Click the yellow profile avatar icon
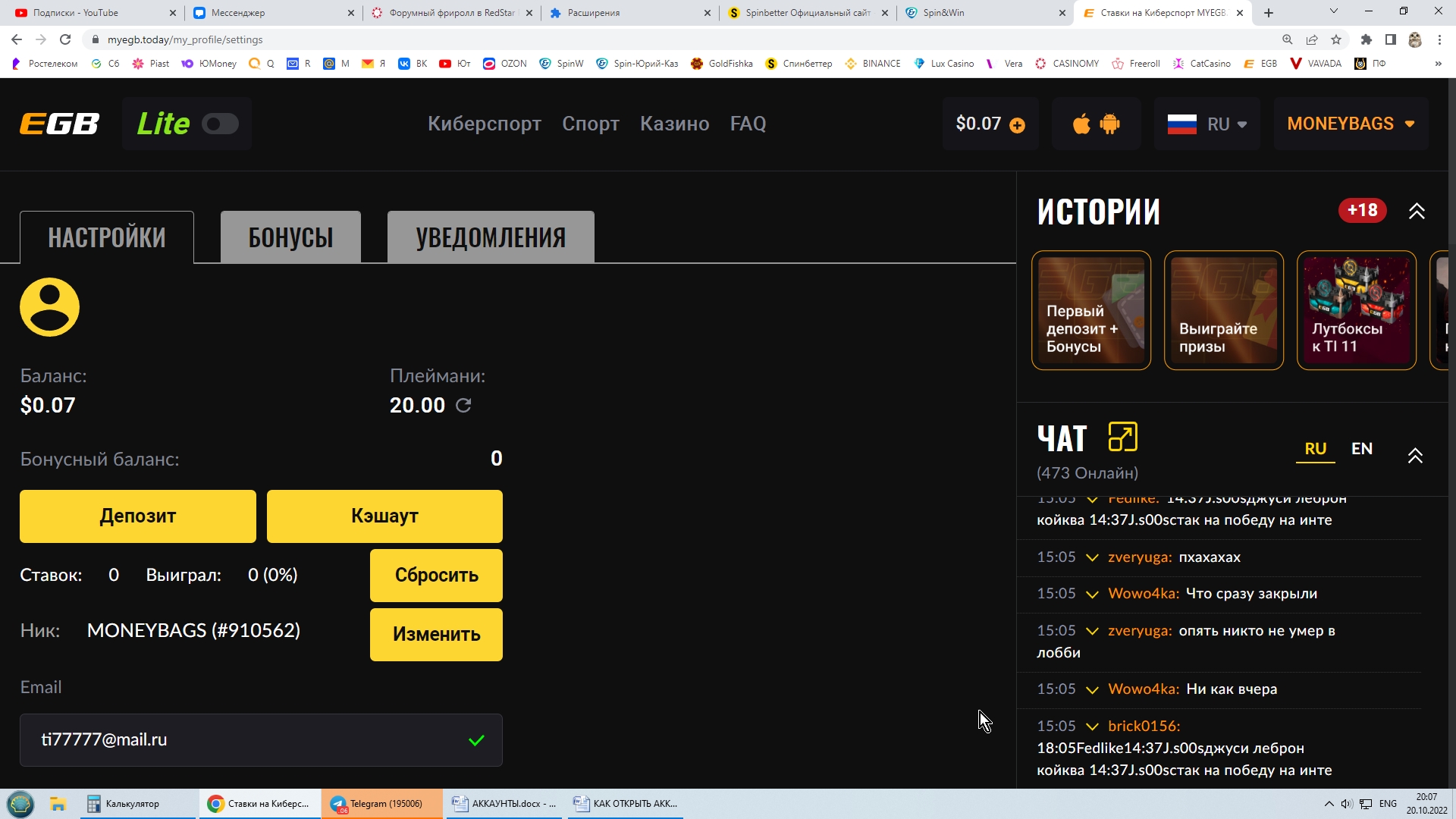 tap(49, 307)
